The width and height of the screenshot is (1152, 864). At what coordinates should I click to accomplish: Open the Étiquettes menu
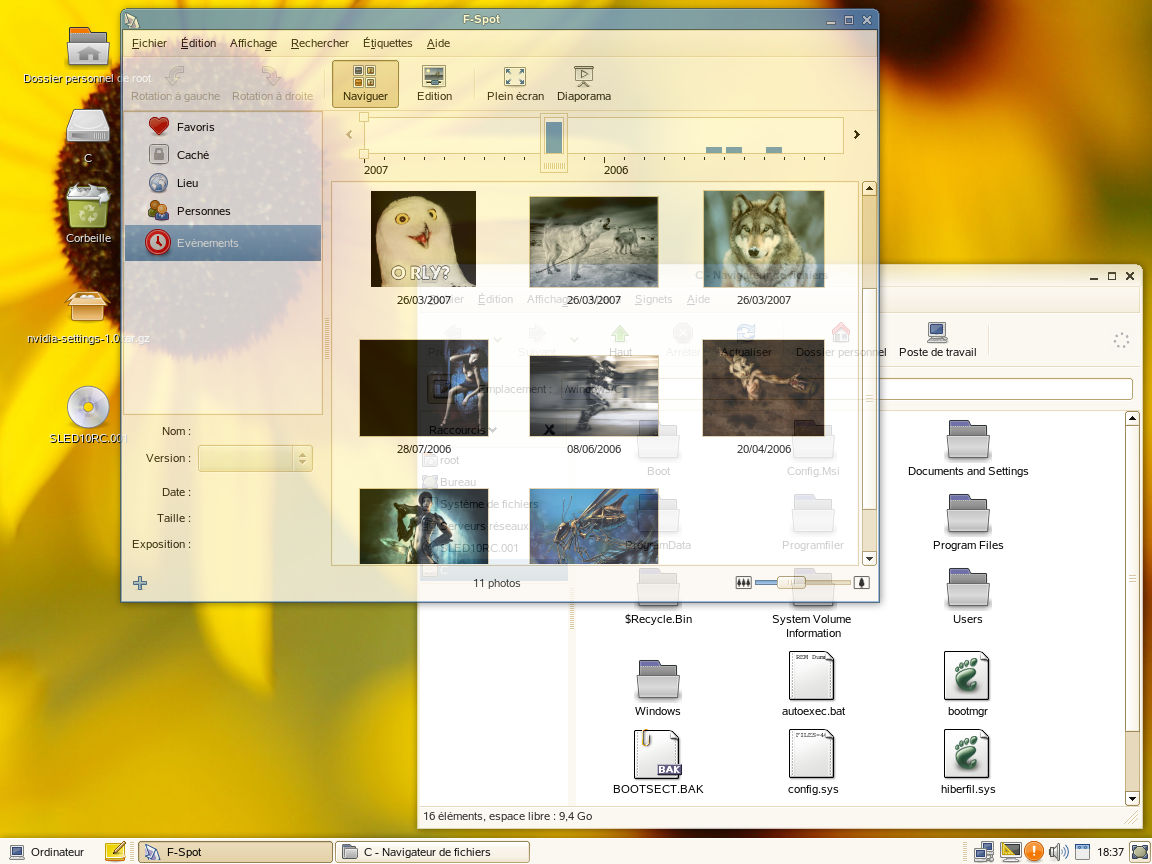tap(387, 43)
